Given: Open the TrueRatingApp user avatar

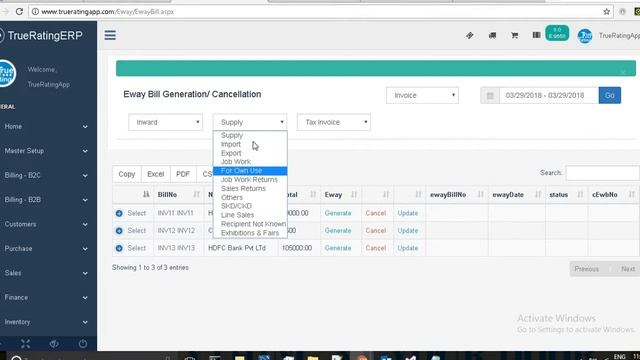Looking at the screenshot, I should click(x=584, y=36).
